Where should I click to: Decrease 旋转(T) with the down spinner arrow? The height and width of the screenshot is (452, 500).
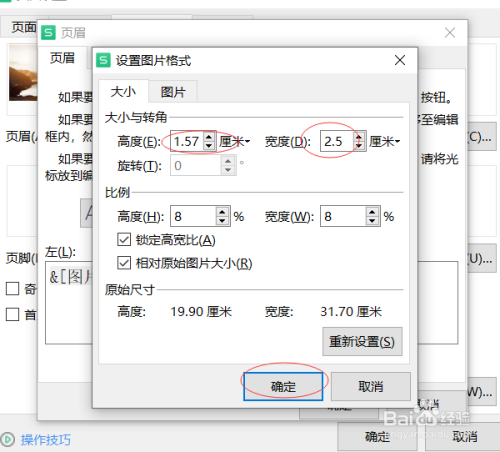pyautogui.click(x=228, y=170)
